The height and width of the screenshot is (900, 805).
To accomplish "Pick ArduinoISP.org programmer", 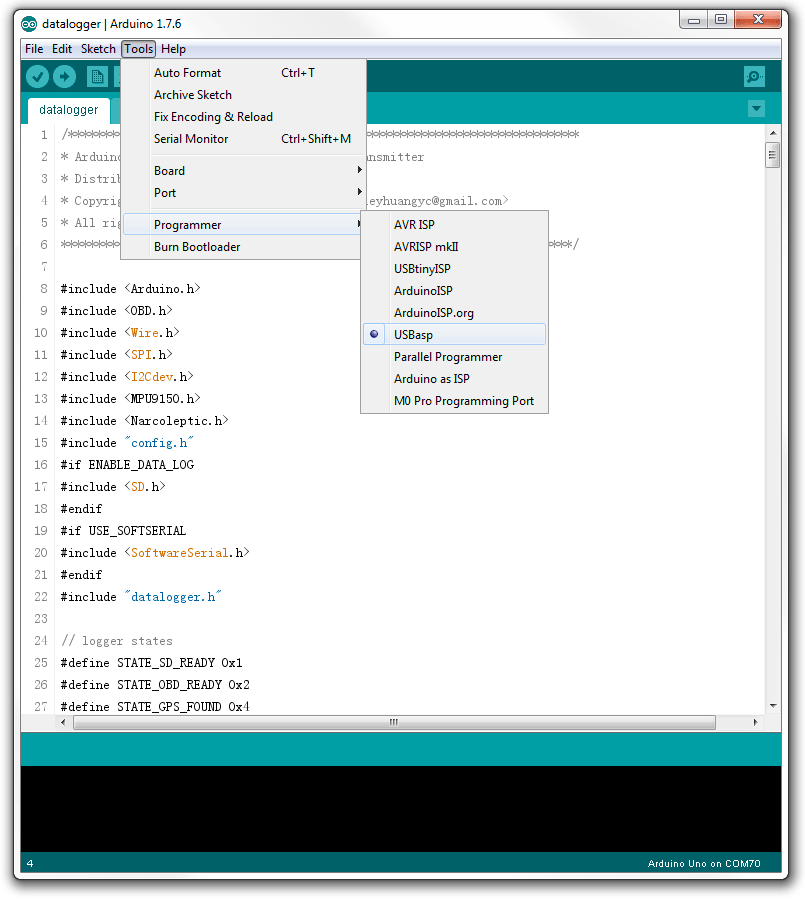I will (x=454, y=313).
